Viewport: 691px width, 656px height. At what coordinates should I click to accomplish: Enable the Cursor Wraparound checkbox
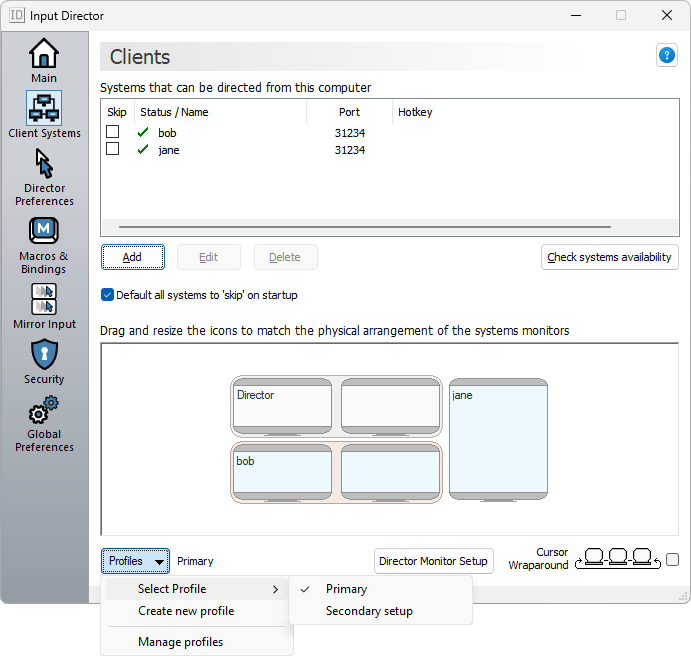(672, 560)
